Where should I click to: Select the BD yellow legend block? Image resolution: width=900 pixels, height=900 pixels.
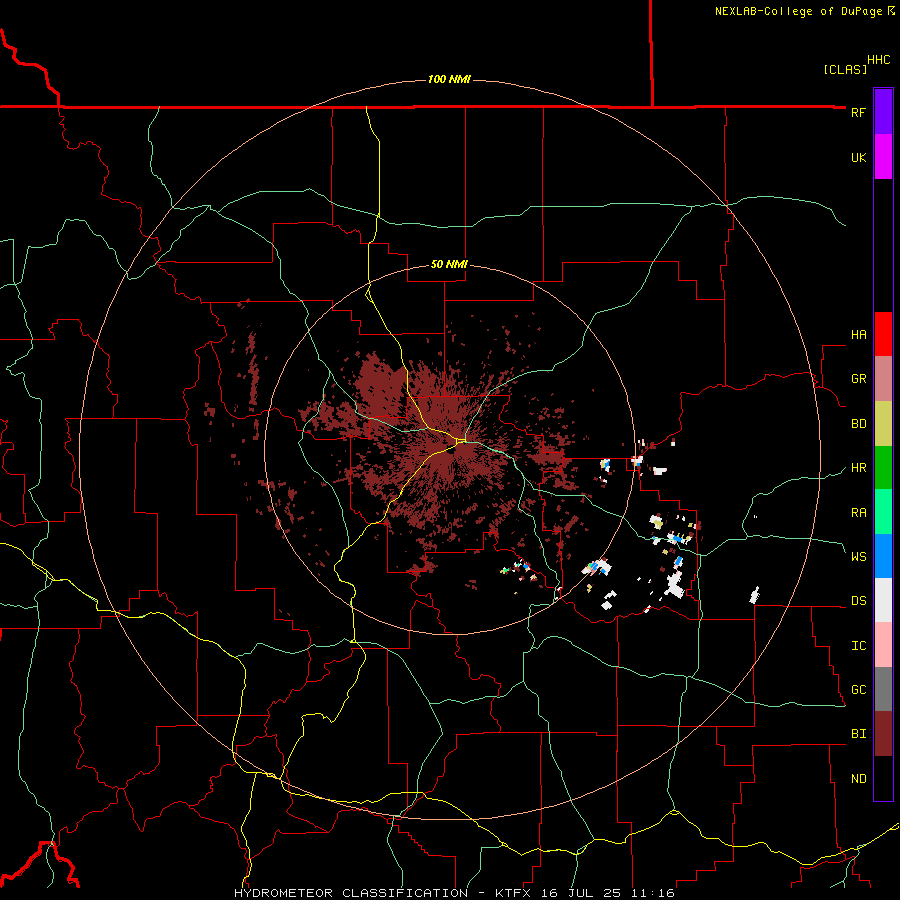coord(883,424)
